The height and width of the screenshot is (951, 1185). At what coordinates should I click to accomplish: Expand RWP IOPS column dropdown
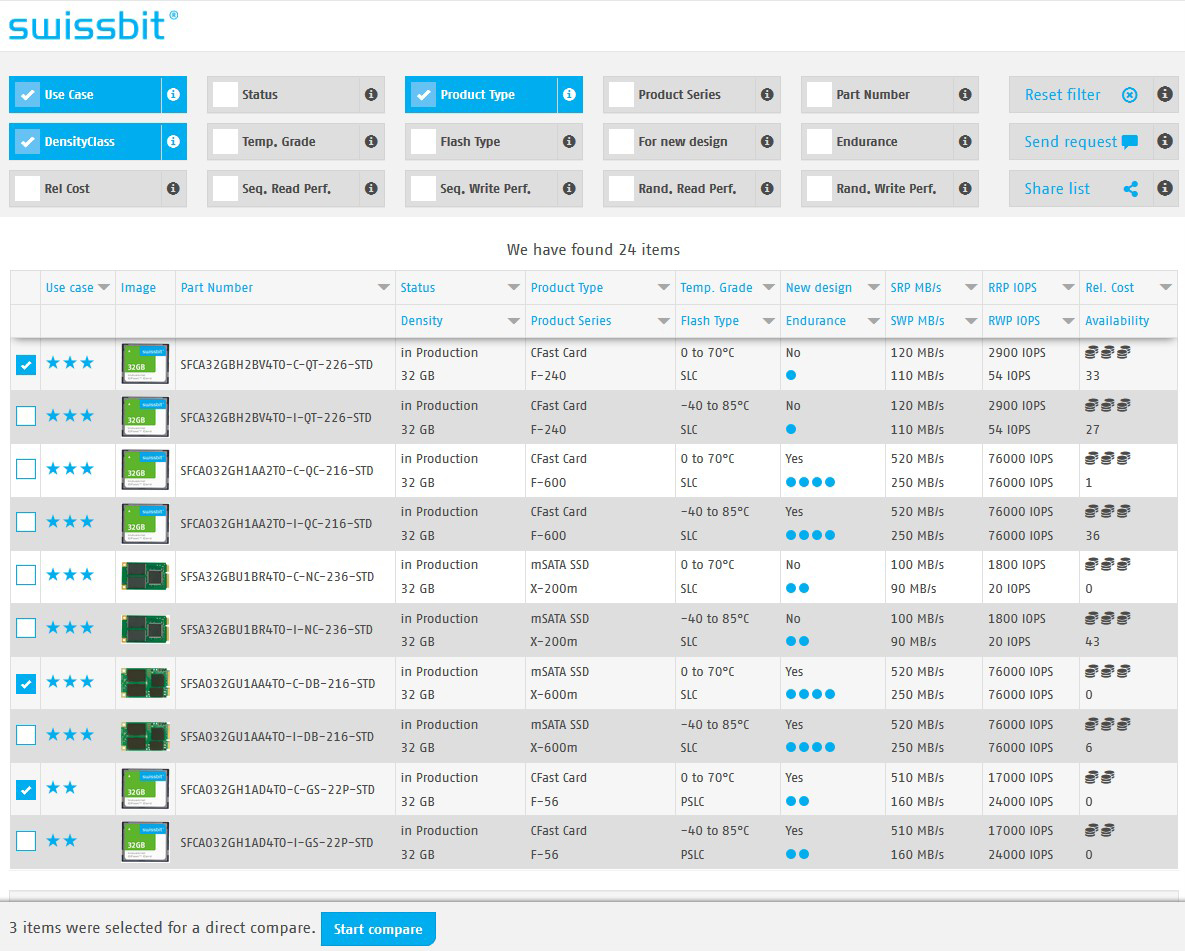click(1069, 321)
